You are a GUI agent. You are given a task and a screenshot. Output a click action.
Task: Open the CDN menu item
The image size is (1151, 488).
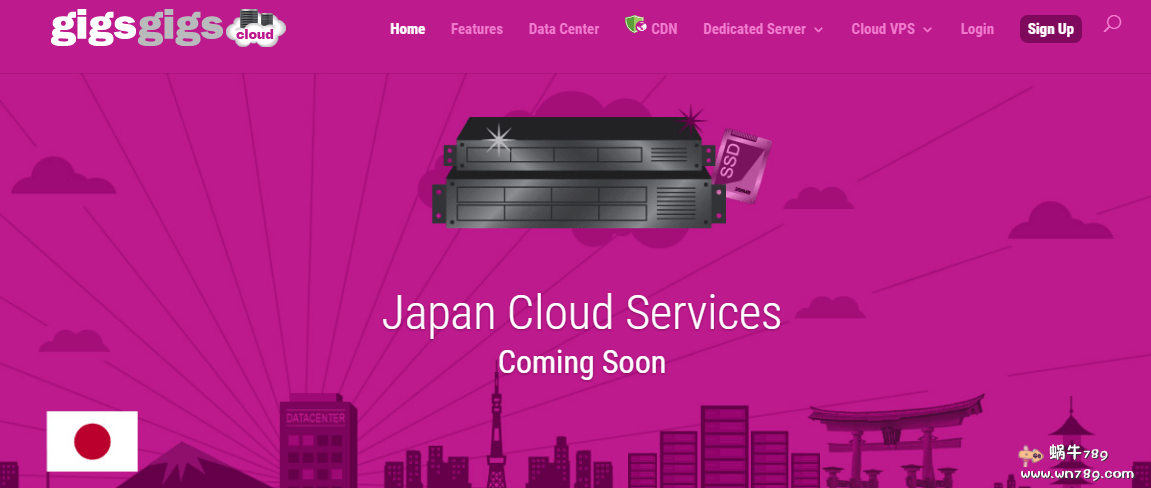pos(664,29)
